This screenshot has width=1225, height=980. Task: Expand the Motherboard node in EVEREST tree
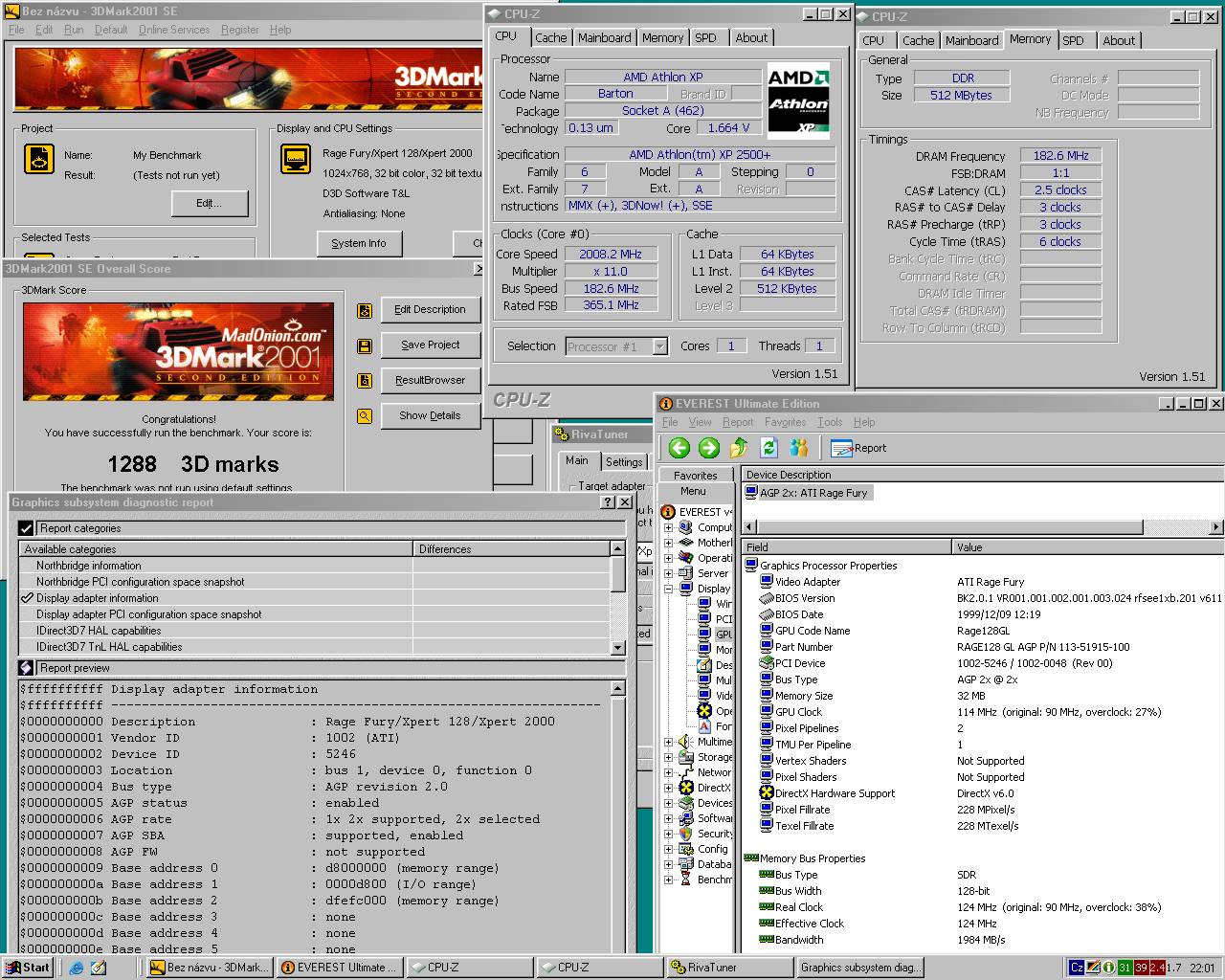[668, 543]
